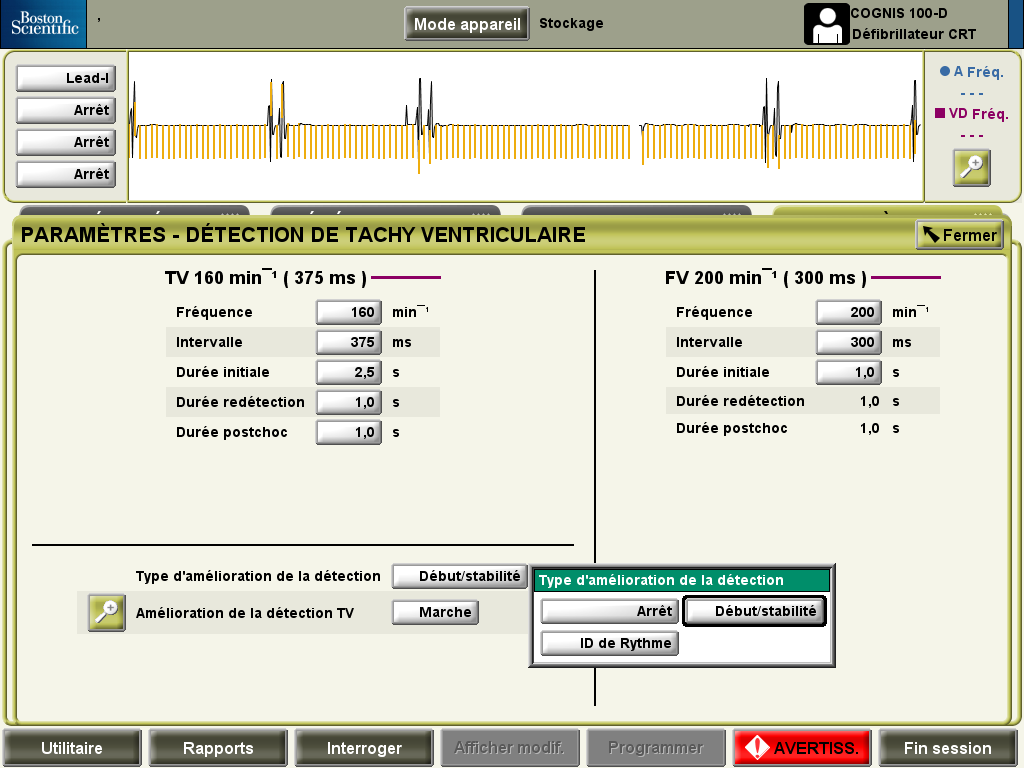Open the Rapports menu
The width and height of the screenshot is (1024, 768).
point(218,748)
